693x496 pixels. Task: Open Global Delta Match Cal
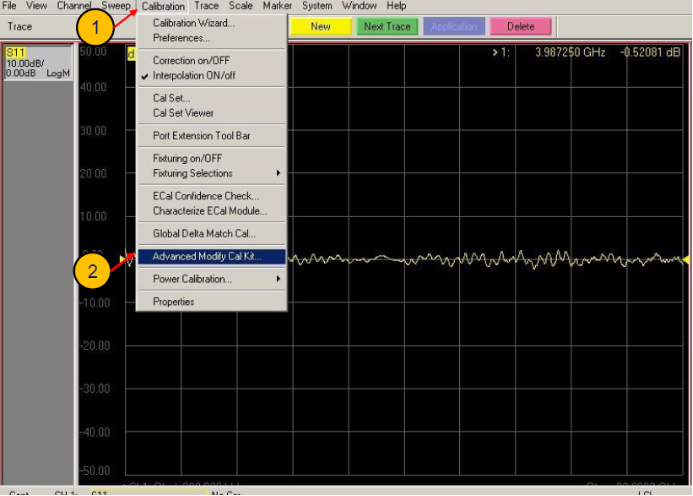(x=203, y=234)
